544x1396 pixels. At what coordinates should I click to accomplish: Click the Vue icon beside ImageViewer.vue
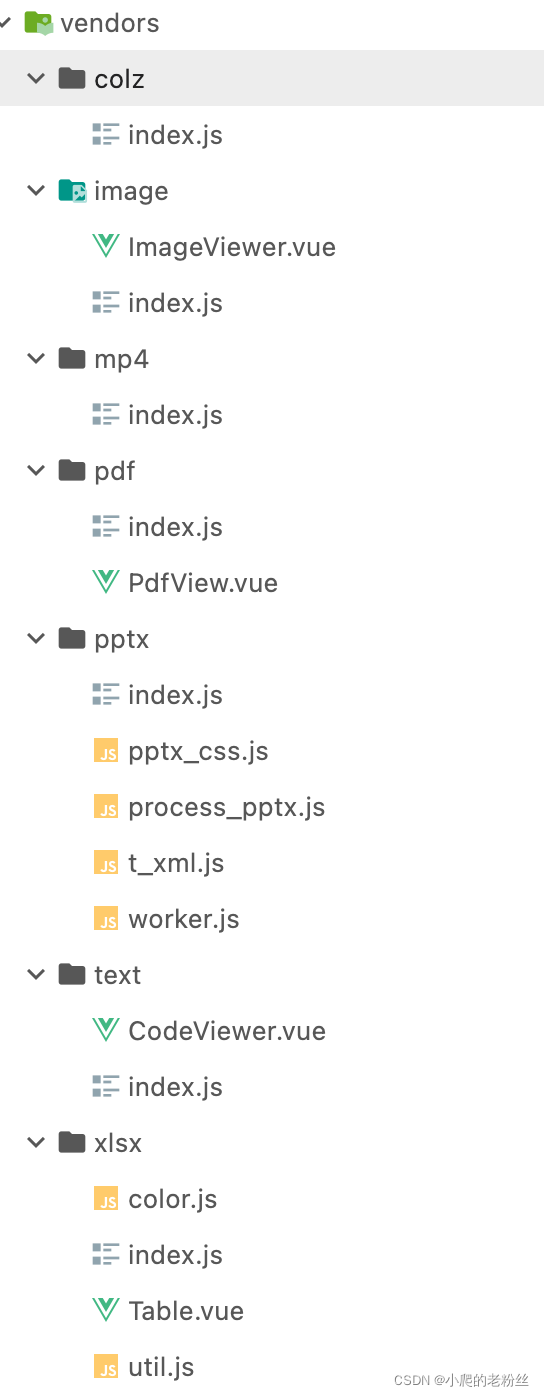[x=106, y=246]
